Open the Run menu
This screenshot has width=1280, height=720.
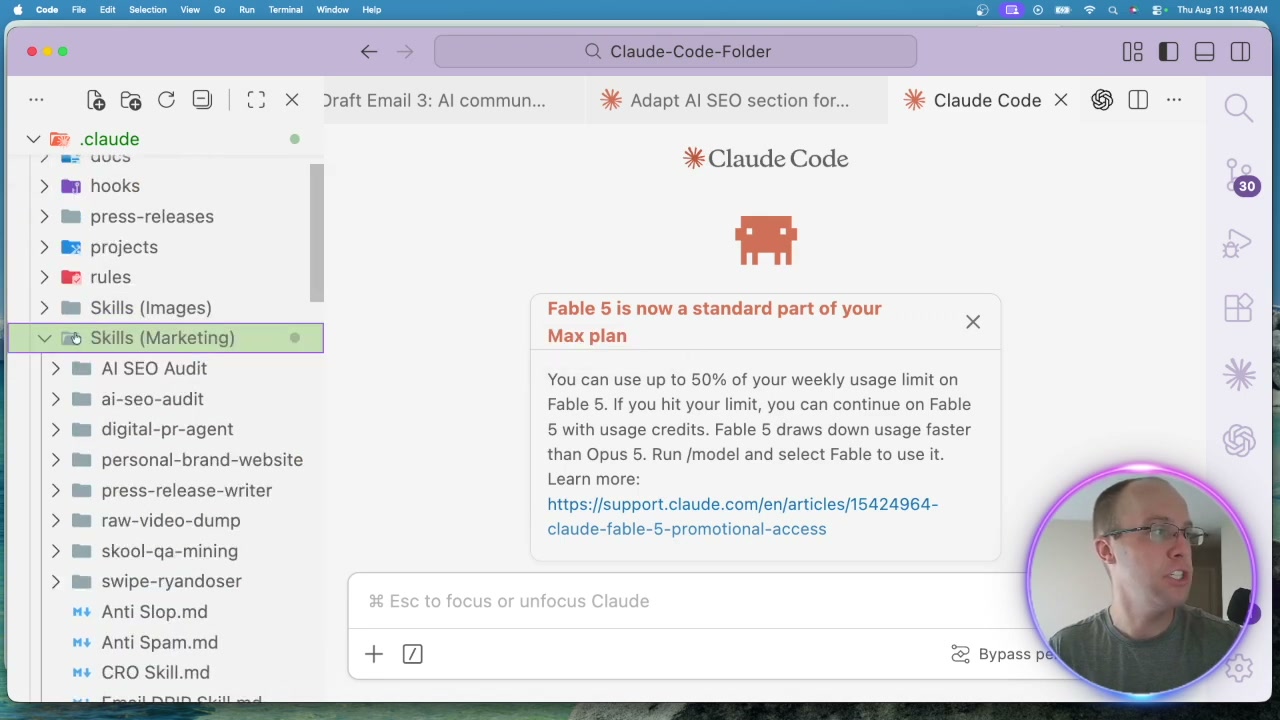click(x=246, y=10)
